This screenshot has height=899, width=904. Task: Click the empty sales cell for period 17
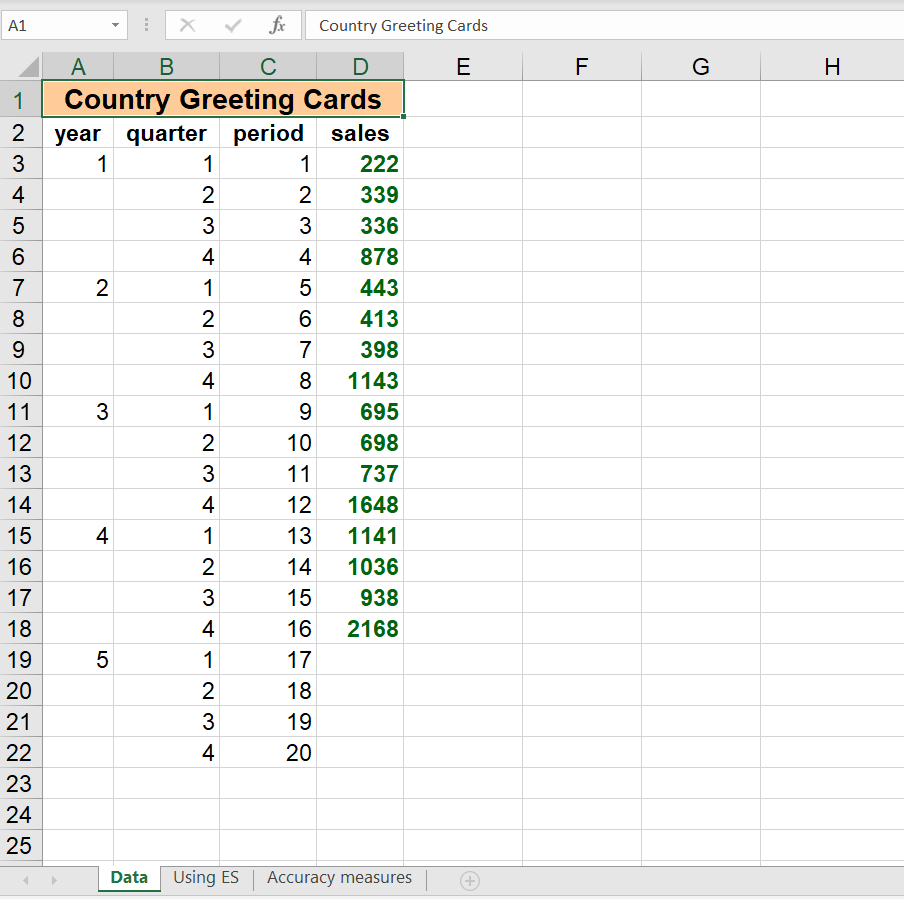pos(360,660)
